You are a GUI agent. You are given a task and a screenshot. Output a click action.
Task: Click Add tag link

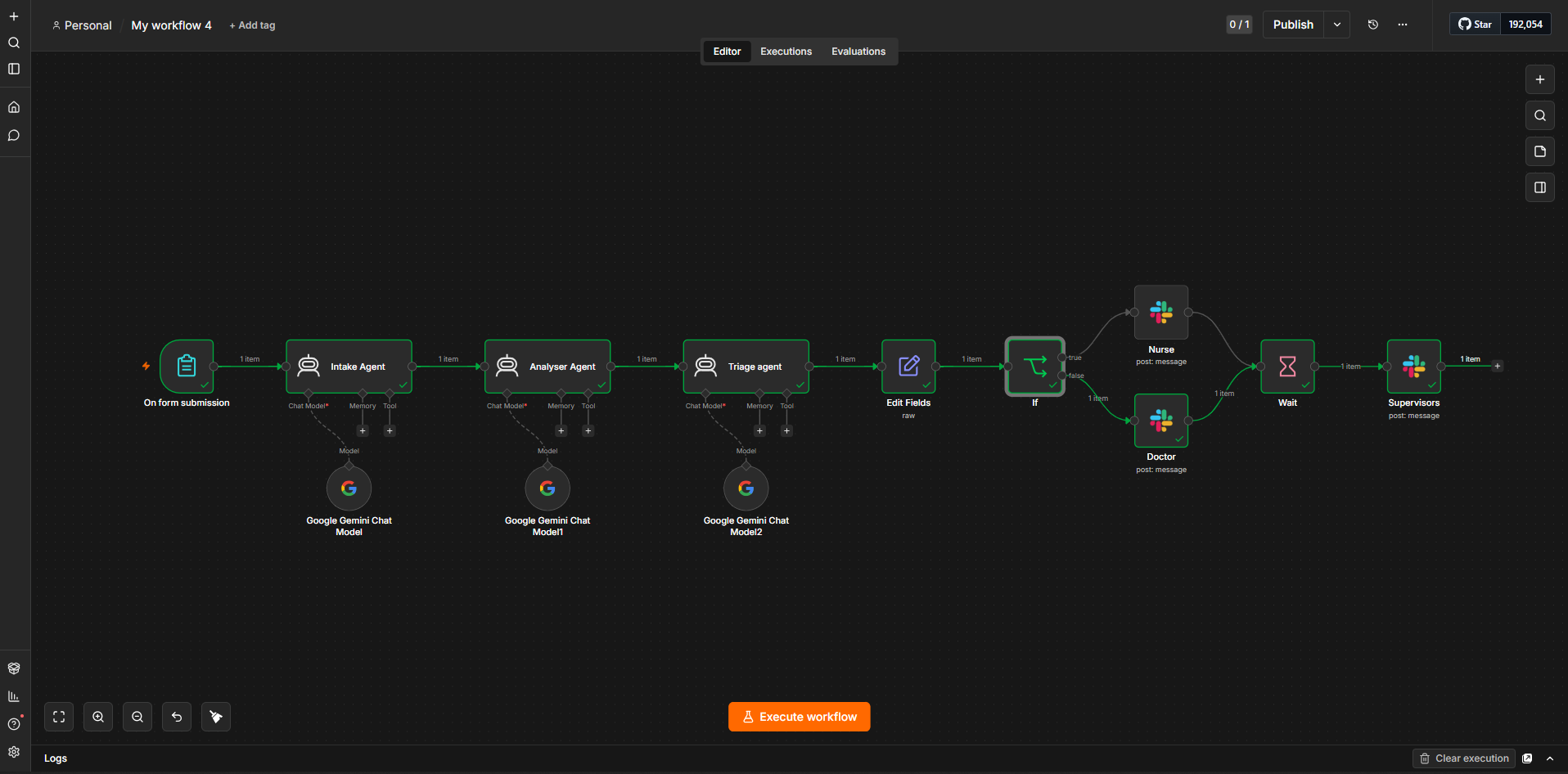(252, 25)
